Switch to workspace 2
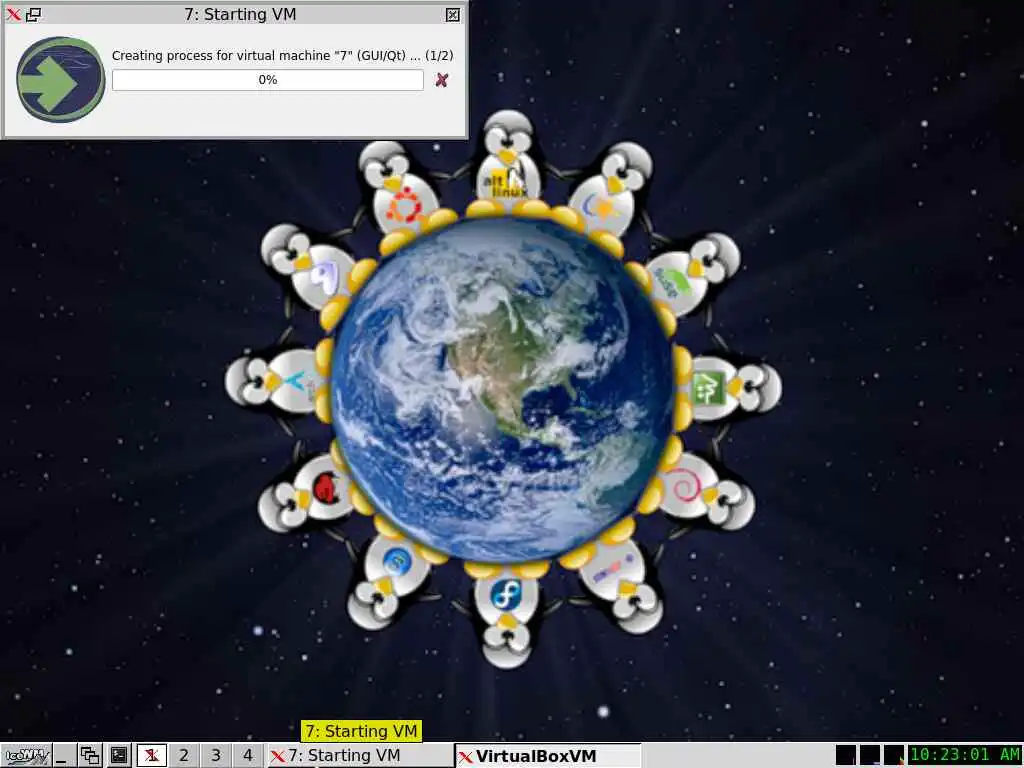 pos(184,756)
